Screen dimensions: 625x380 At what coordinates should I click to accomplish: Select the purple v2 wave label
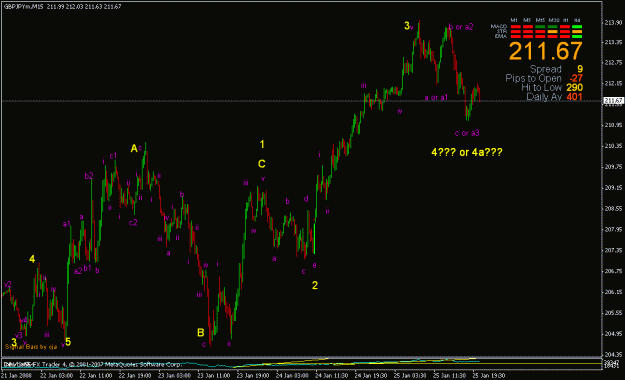coord(8,285)
